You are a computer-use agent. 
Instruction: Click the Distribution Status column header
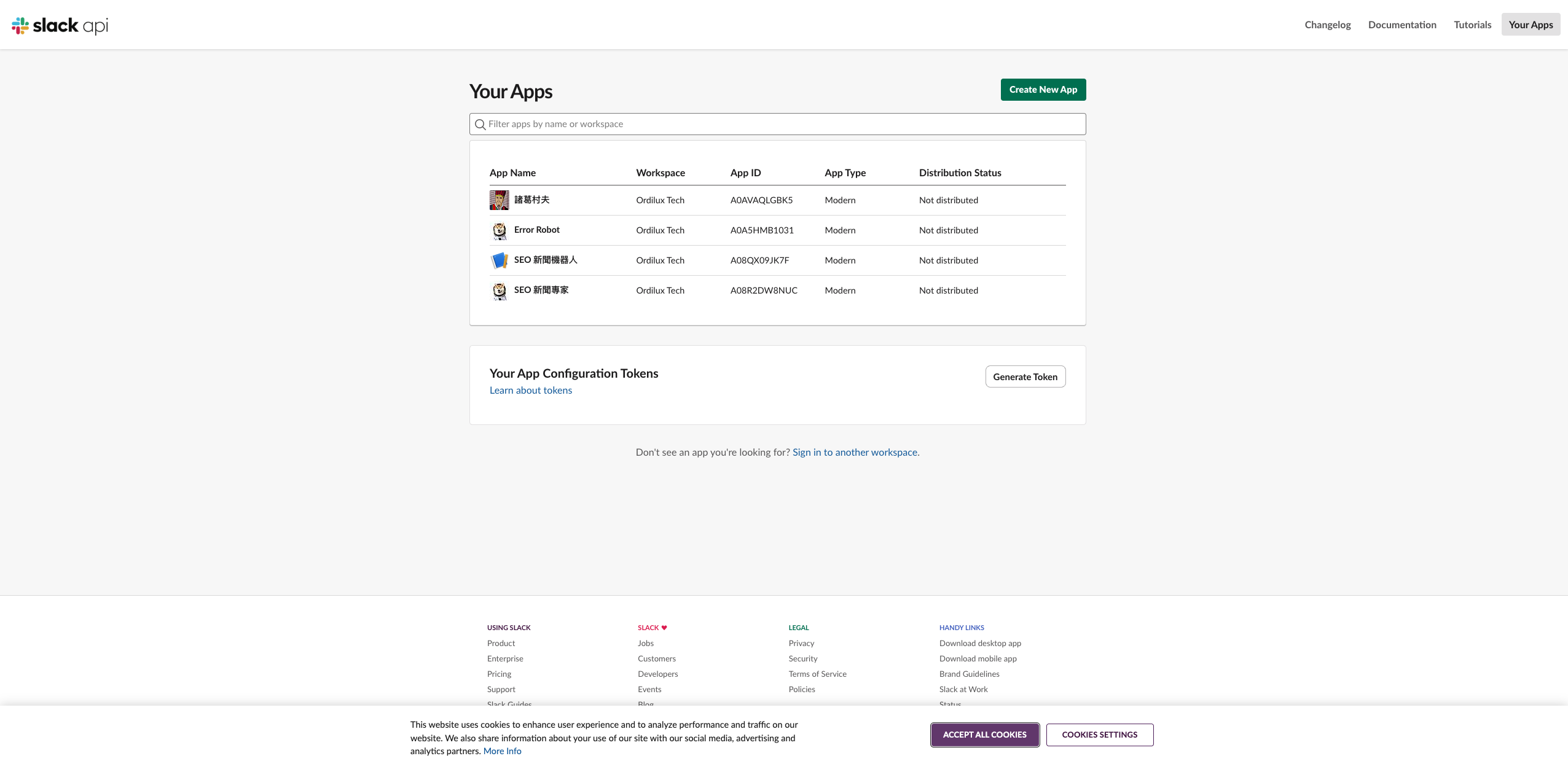tap(960, 173)
